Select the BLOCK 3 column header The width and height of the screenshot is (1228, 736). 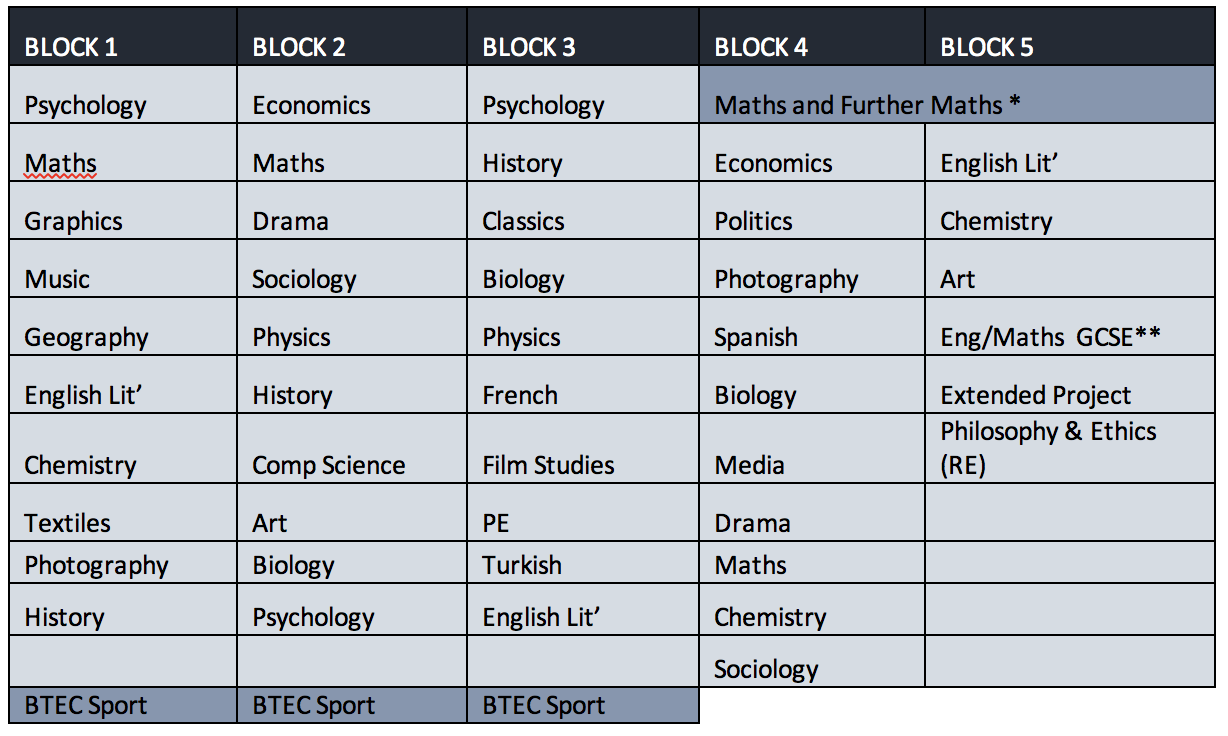(x=529, y=48)
